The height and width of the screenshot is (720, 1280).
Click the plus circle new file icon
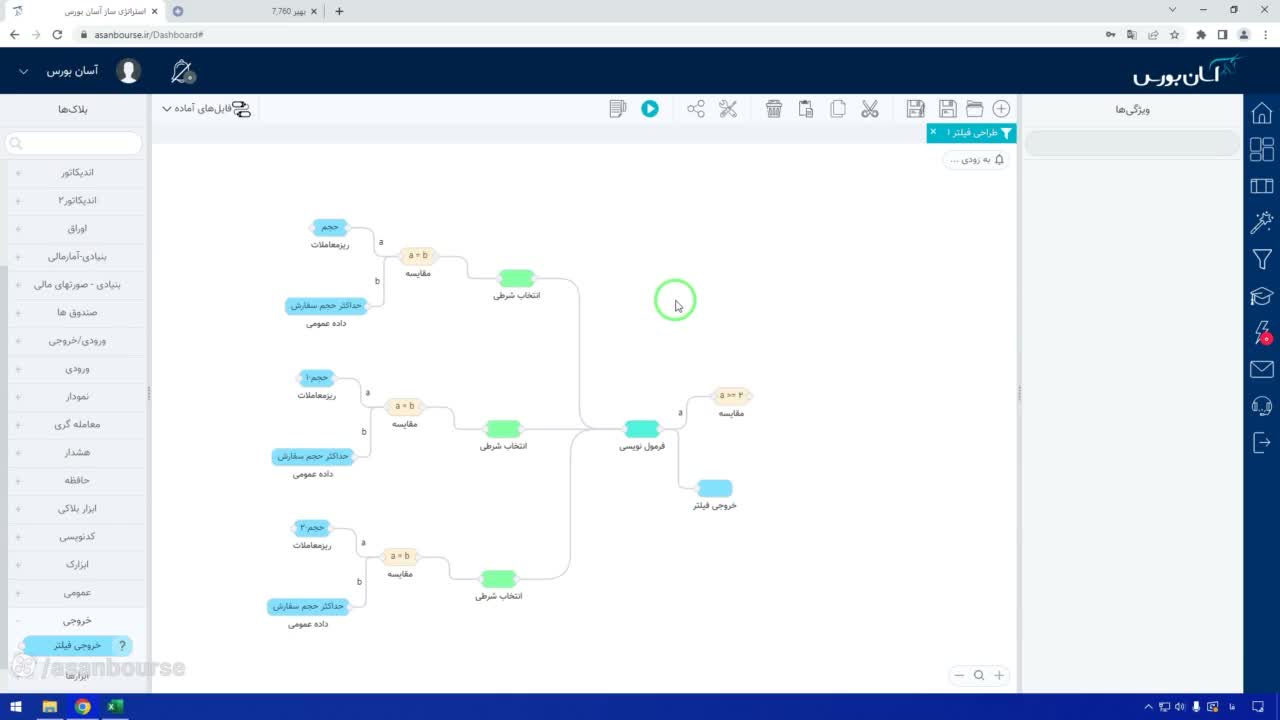(1001, 109)
